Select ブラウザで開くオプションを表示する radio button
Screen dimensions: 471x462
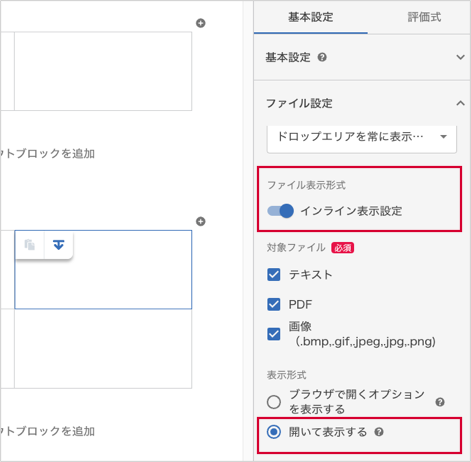[x=274, y=402]
